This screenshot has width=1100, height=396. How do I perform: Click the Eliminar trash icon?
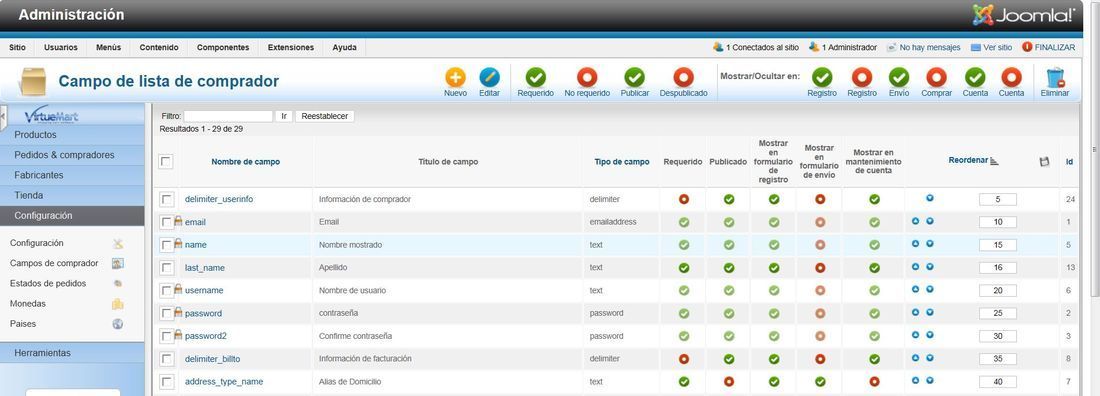(1055, 77)
